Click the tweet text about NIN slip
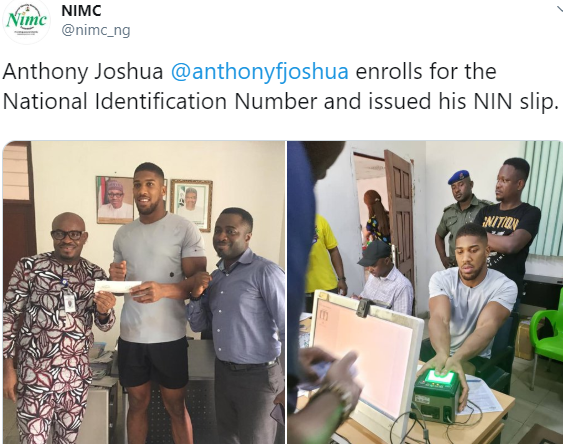563x444 pixels. pos(280,87)
